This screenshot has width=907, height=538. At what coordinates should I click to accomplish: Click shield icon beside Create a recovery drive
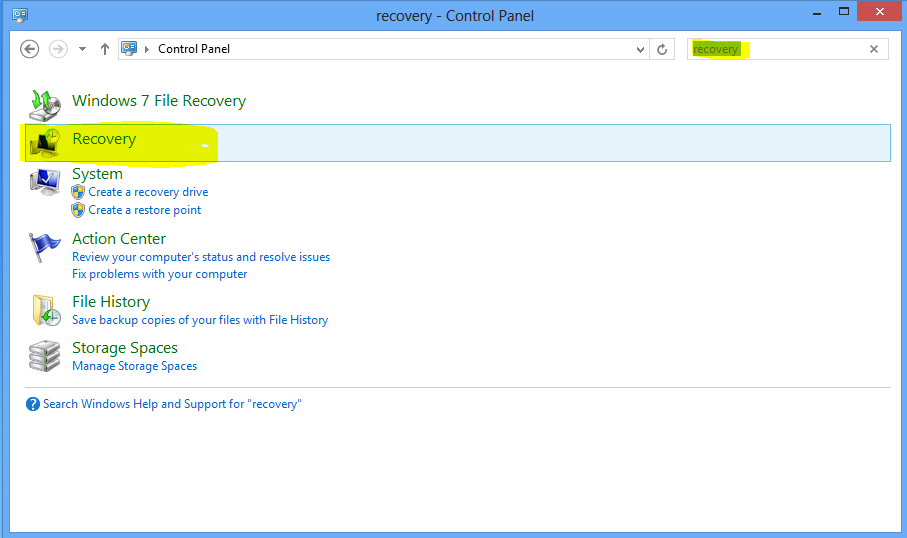point(78,192)
